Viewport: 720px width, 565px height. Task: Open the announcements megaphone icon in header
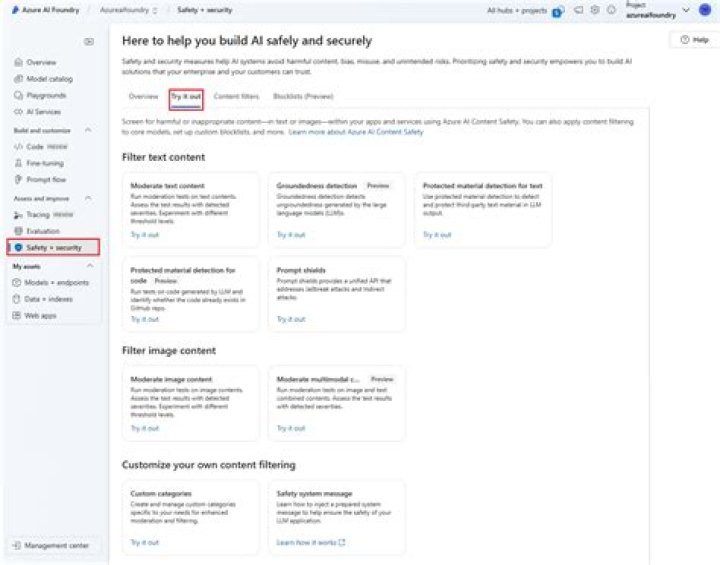(579, 10)
